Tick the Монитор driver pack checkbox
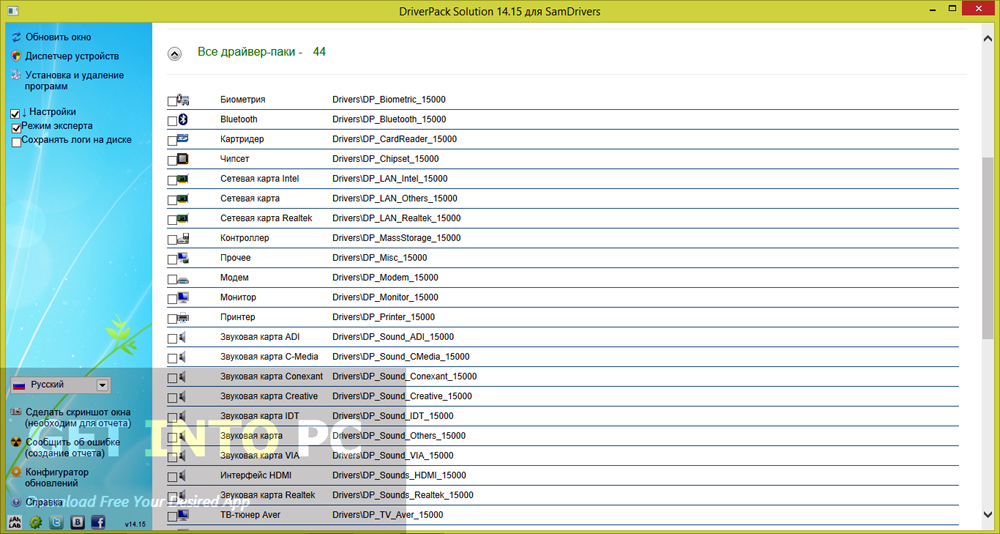 coord(172,299)
